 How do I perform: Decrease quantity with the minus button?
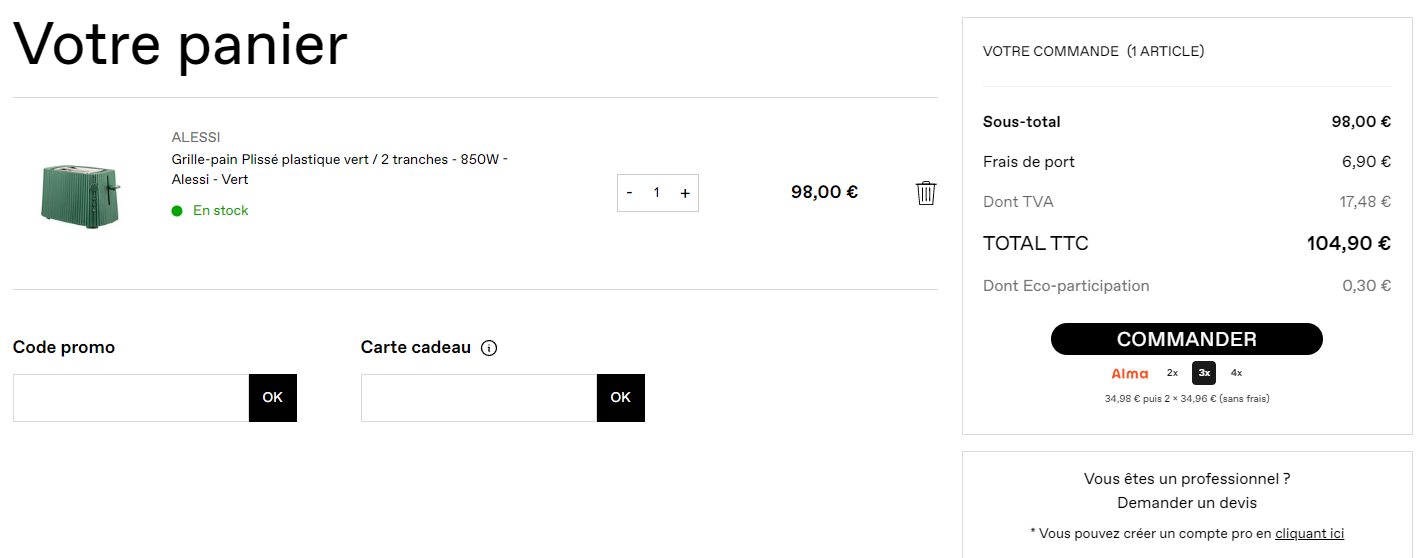(x=629, y=193)
